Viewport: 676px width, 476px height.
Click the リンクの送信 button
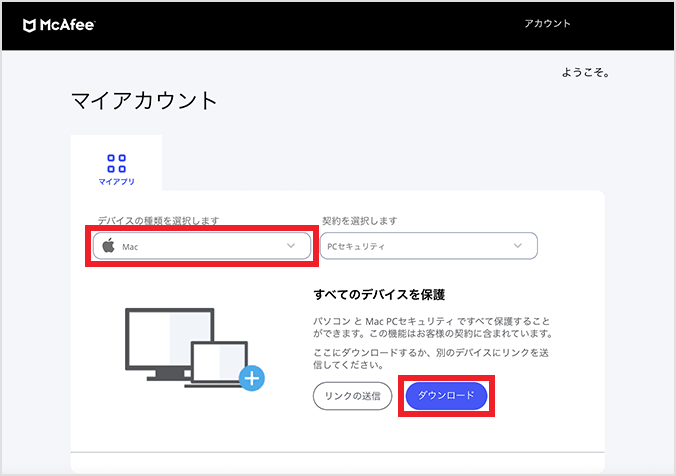(352, 396)
